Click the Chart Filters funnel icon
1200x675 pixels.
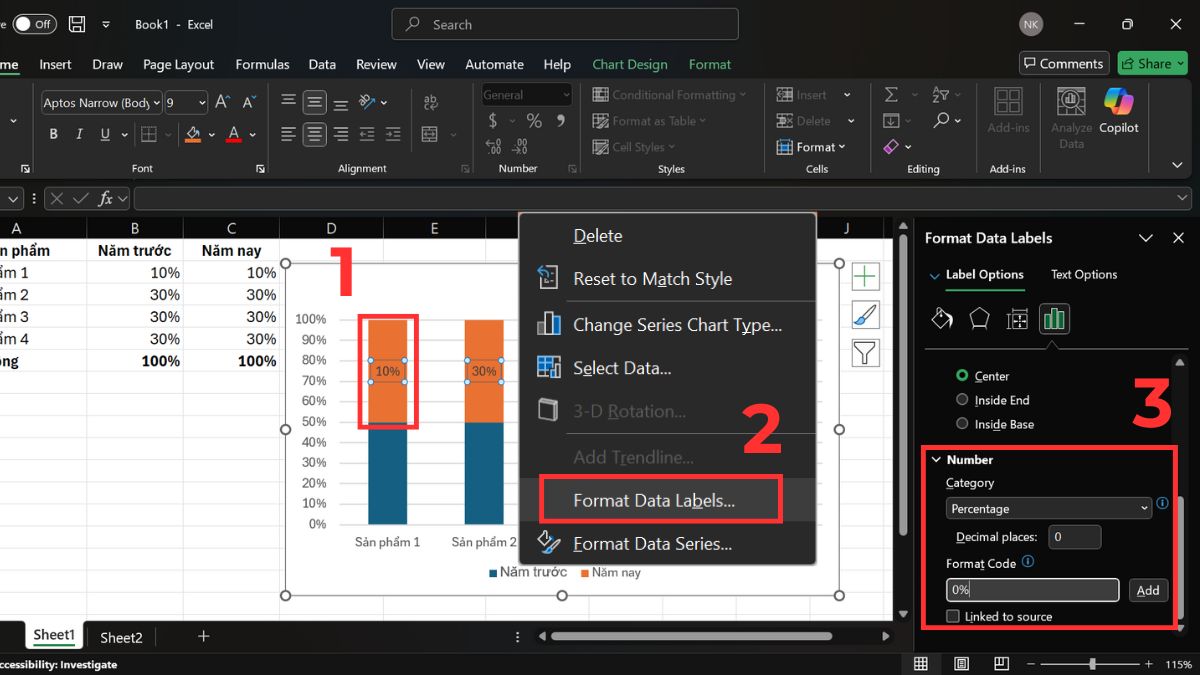865,352
